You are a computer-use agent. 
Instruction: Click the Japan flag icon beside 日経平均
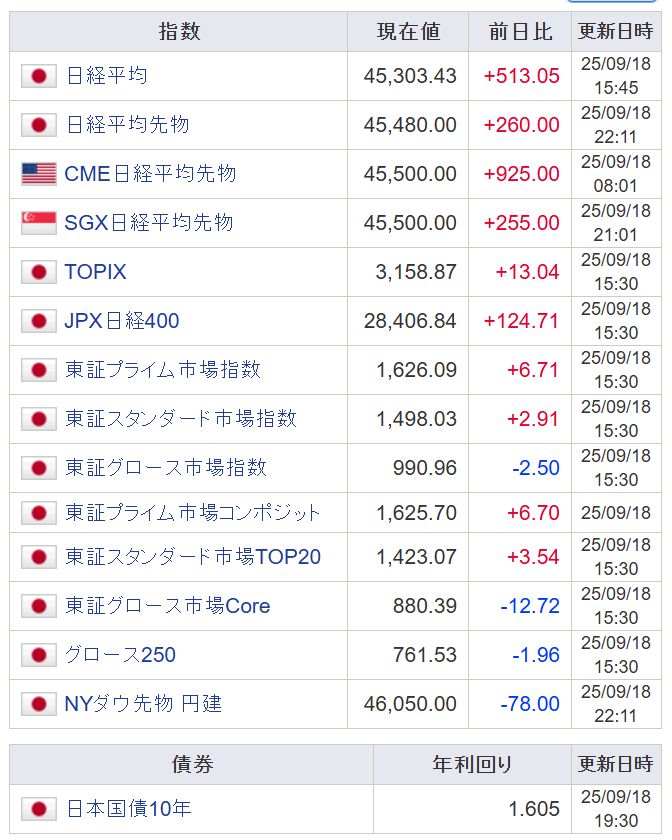pos(39,76)
